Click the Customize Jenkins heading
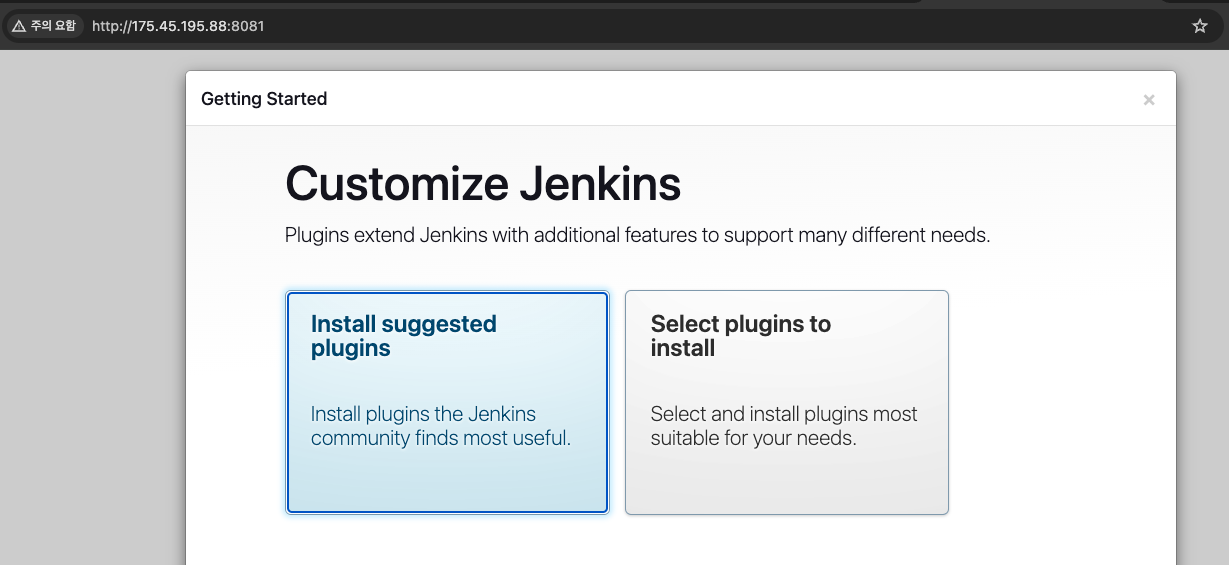 [483, 184]
